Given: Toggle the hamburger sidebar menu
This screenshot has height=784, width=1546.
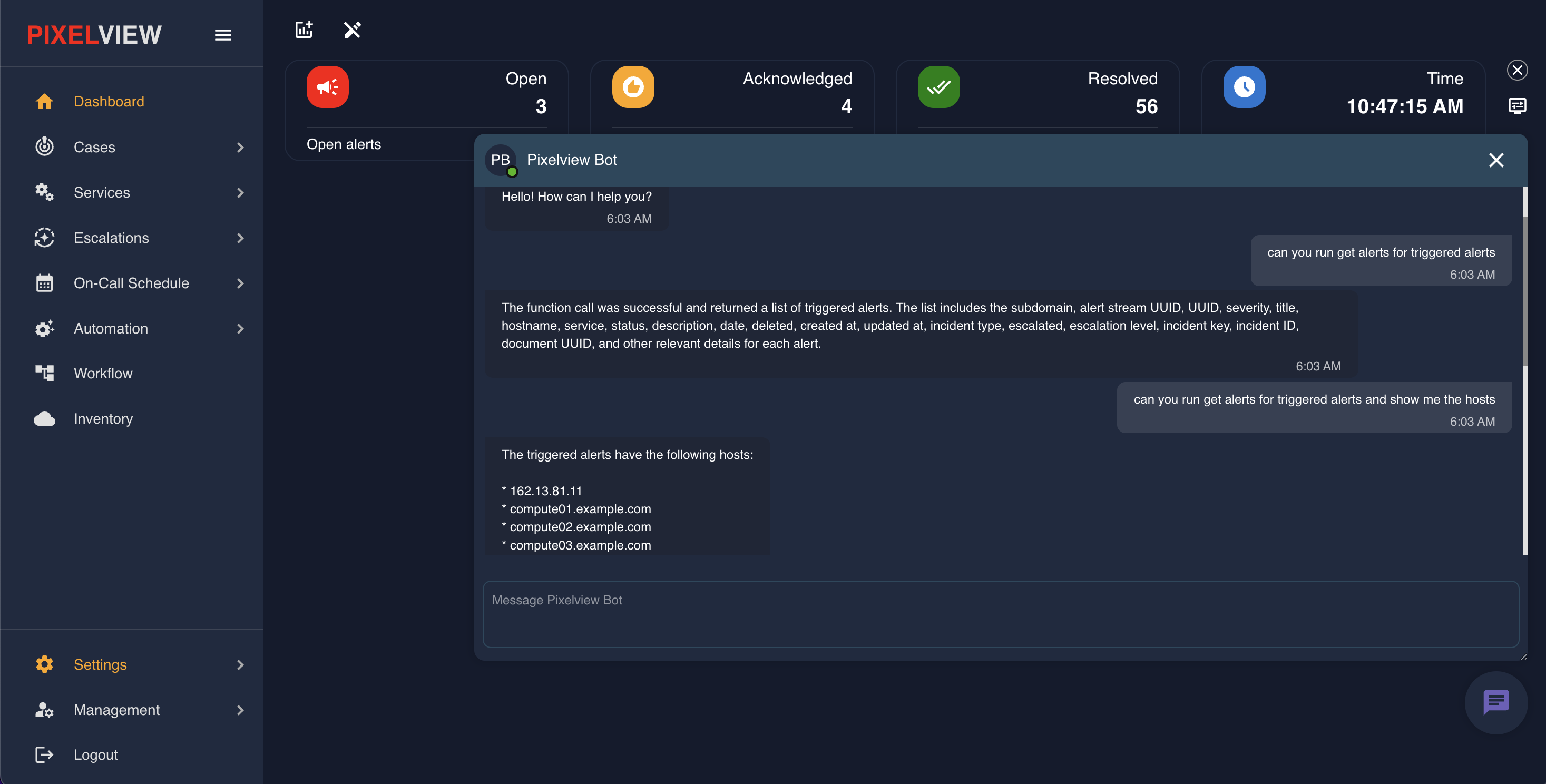Looking at the screenshot, I should (223, 35).
